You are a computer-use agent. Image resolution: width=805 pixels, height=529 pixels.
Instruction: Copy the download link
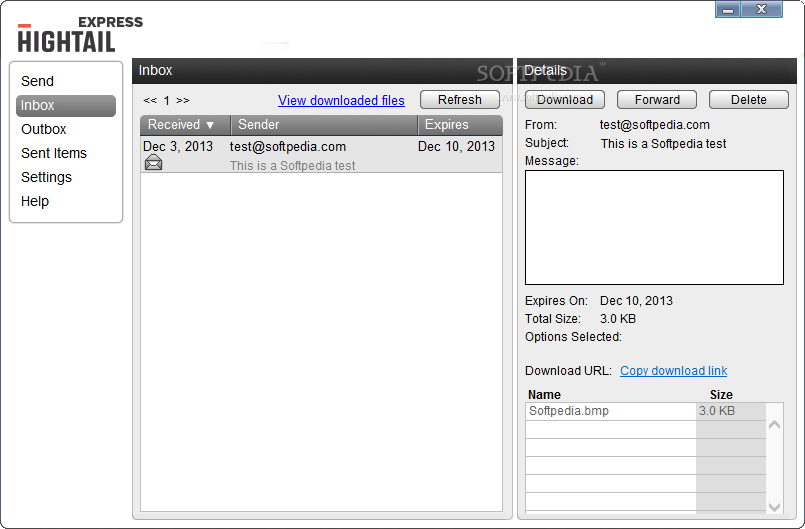(x=674, y=371)
